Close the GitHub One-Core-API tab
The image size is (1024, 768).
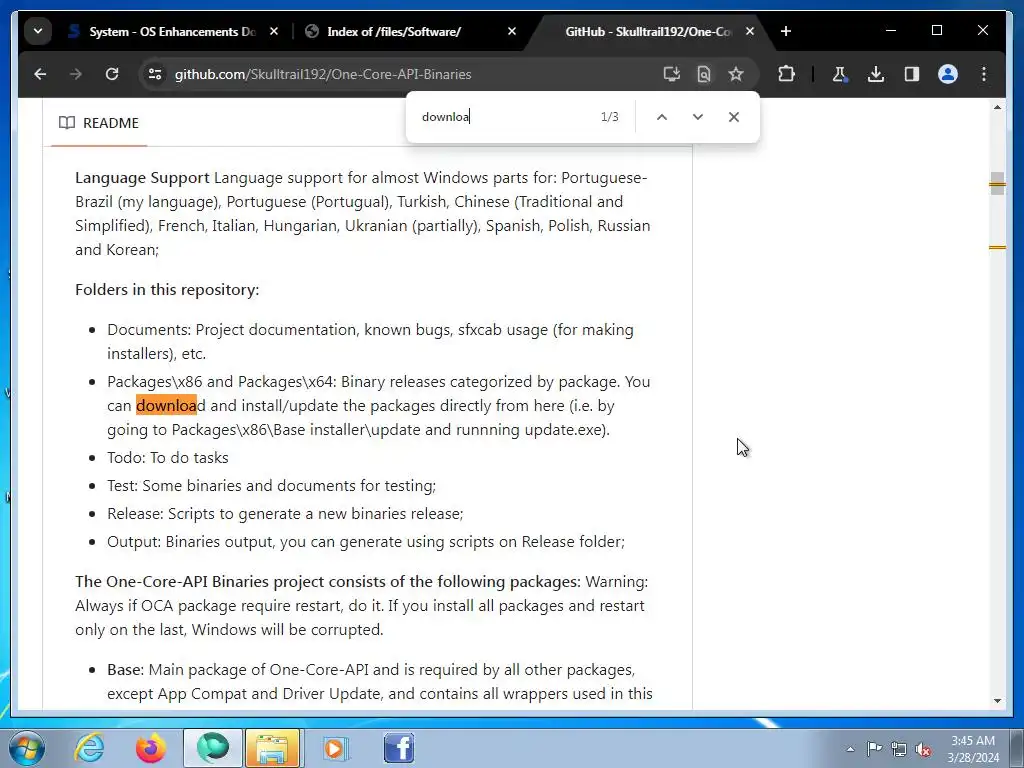(x=750, y=31)
